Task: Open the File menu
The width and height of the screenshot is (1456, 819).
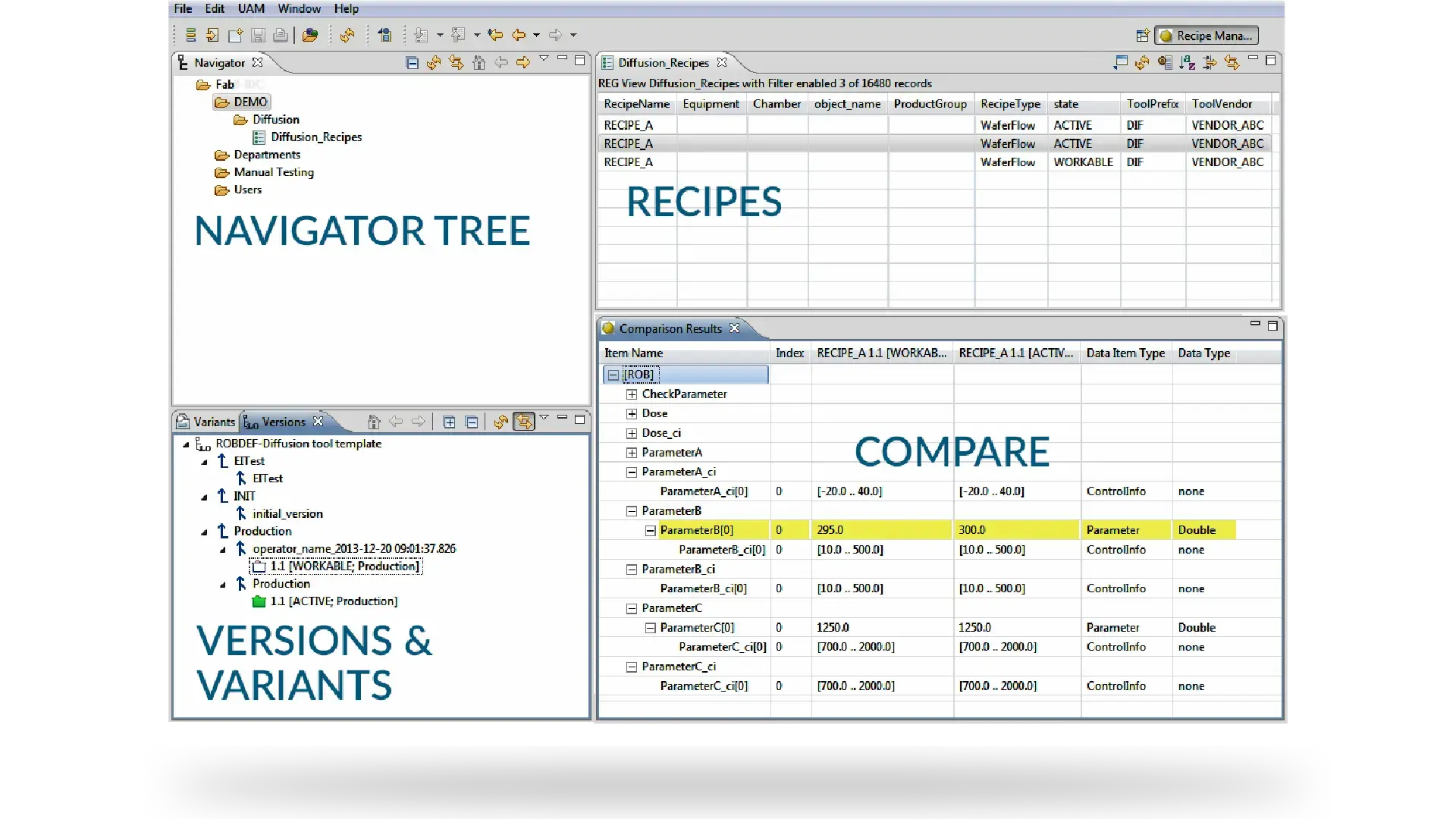Action: pyautogui.click(x=183, y=9)
